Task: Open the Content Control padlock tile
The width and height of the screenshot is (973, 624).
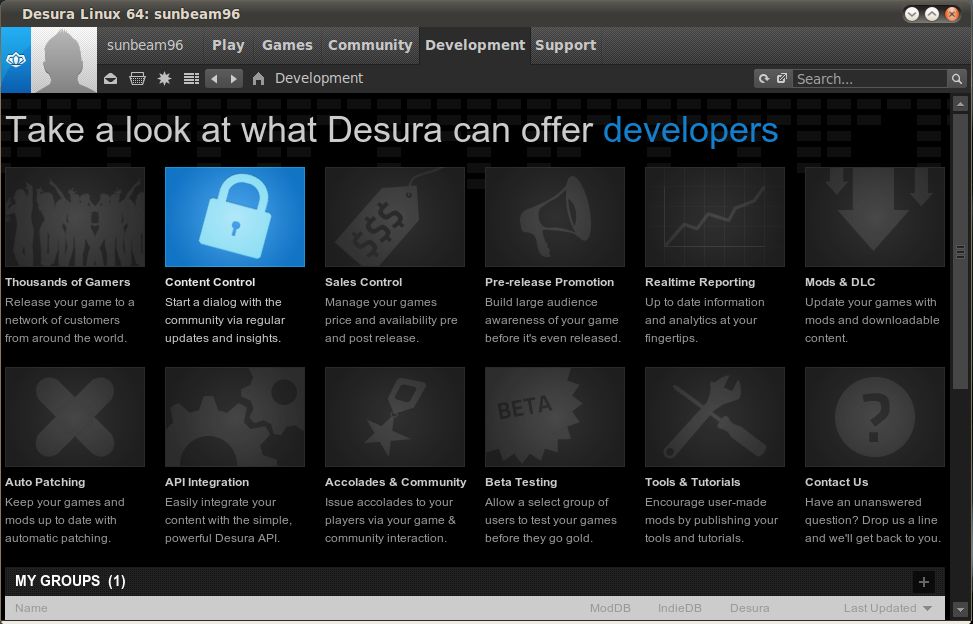Action: pos(235,217)
